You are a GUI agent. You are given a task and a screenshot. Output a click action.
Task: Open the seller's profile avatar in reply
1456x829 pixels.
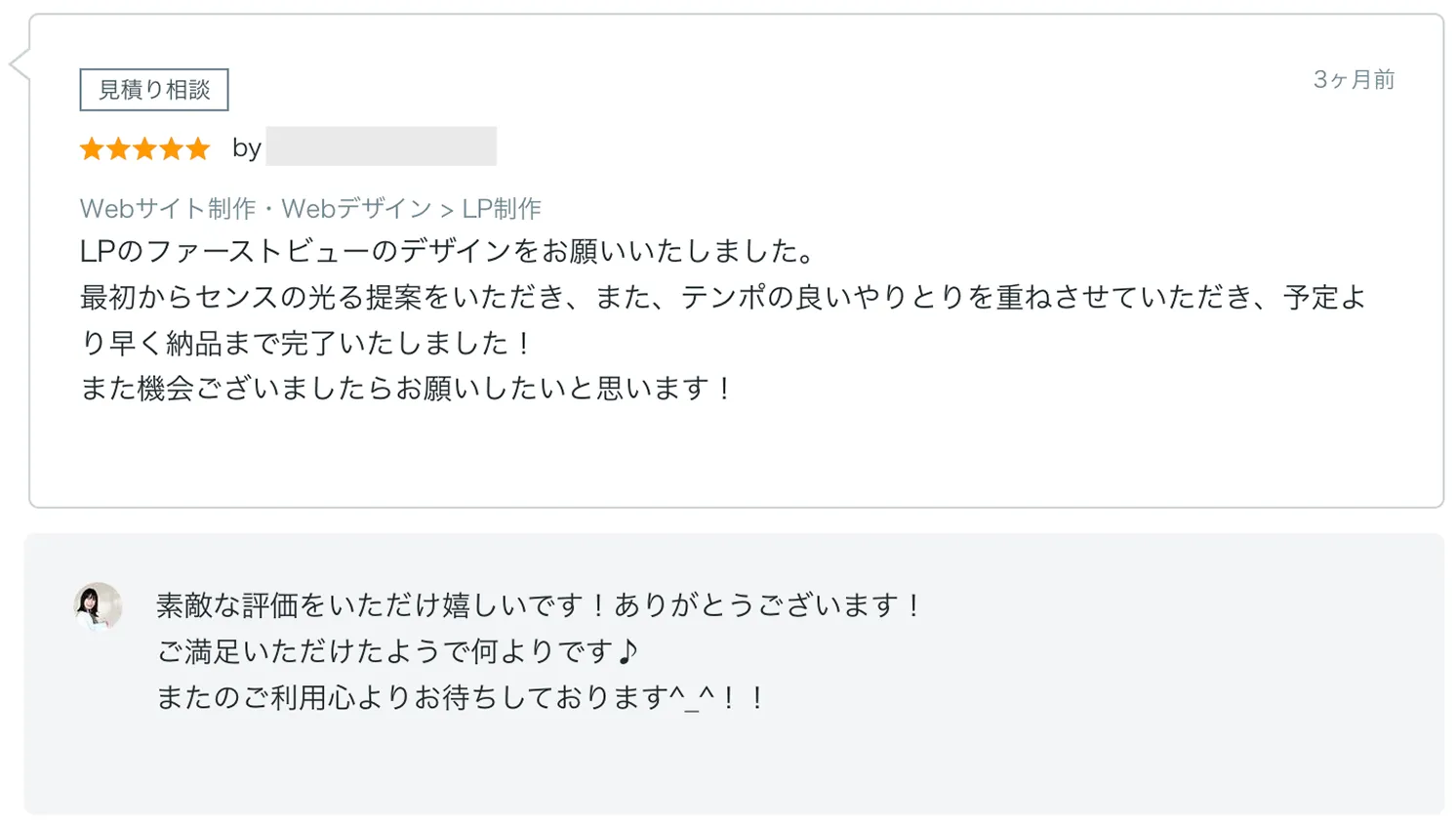tap(98, 606)
